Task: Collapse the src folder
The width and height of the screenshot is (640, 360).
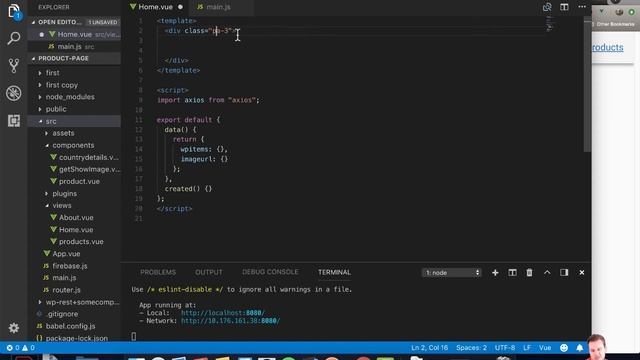Action: pyautogui.click(x=51, y=121)
